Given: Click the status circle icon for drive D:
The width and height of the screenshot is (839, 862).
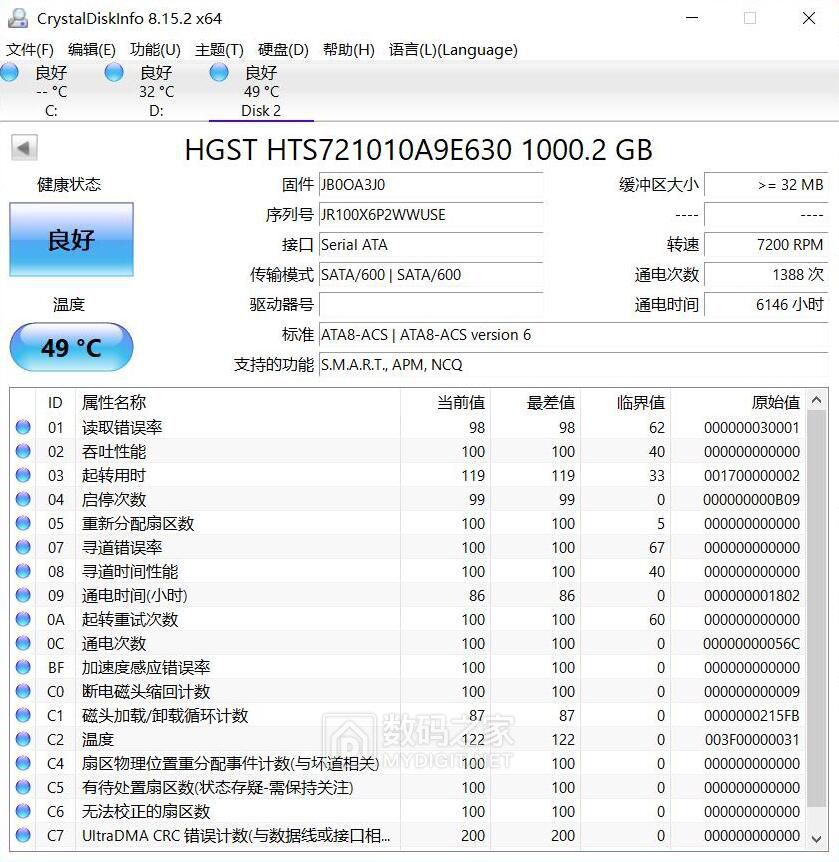Looking at the screenshot, I should tap(114, 73).
